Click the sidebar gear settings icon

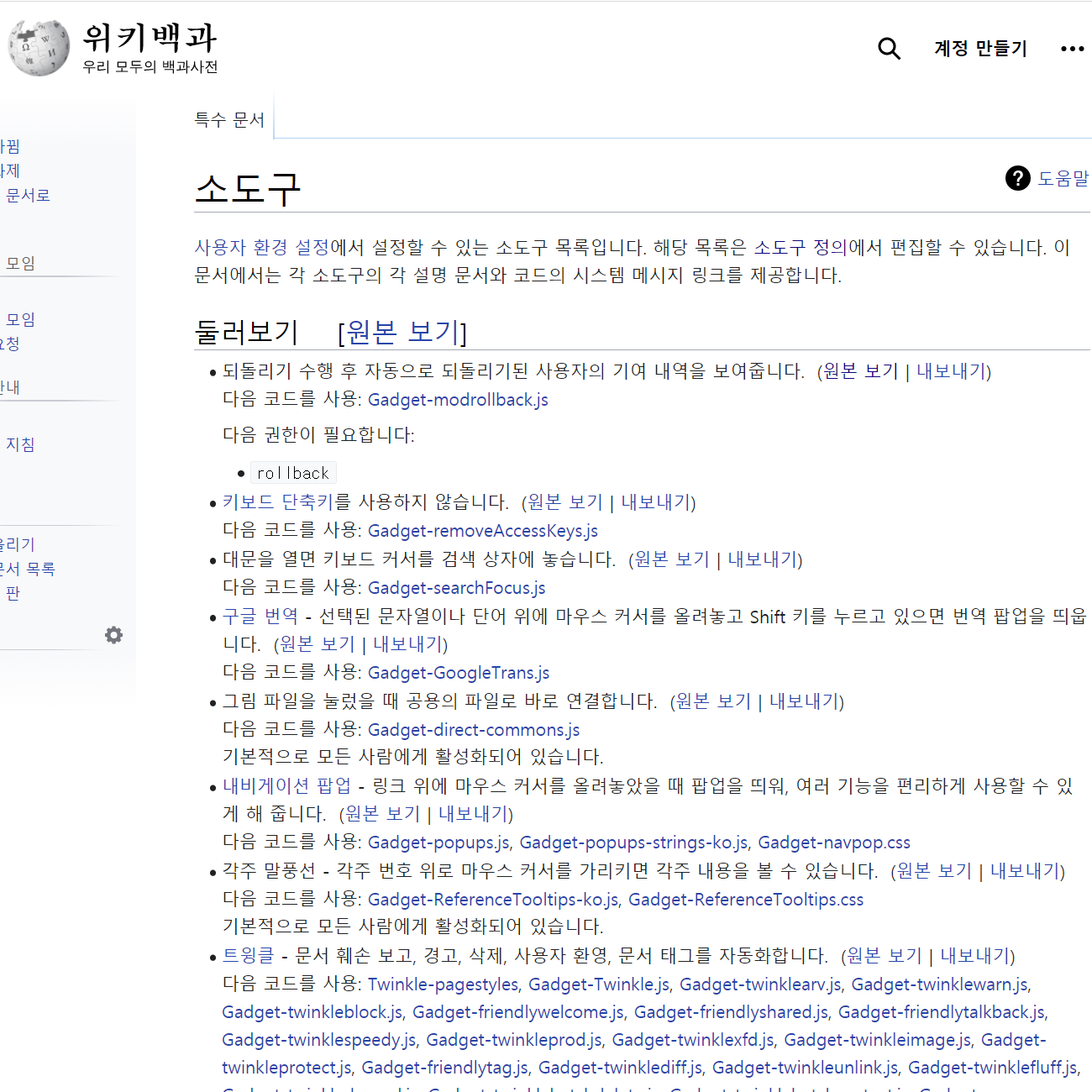(113, 635)
